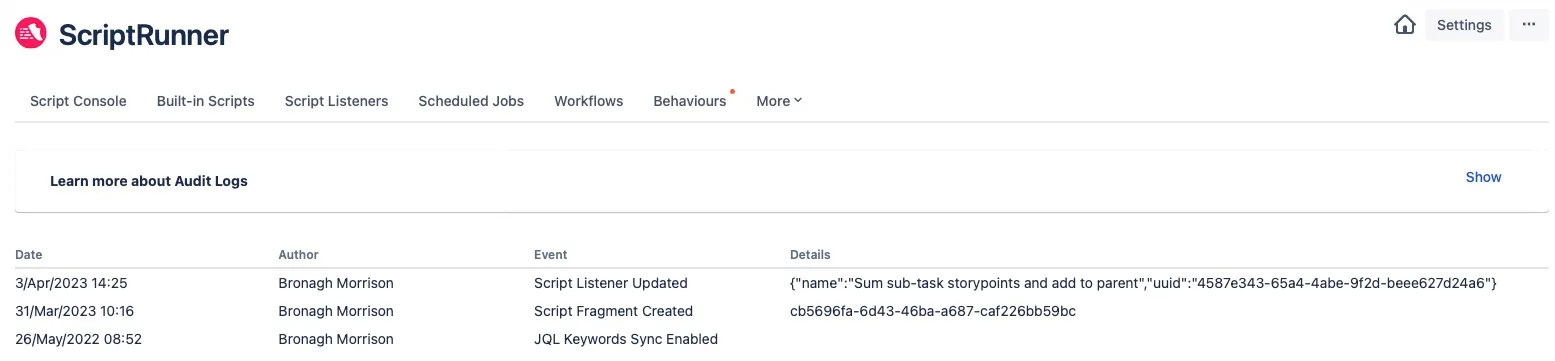Viewport: 1555px width, 361px height.
Task: Select date 3/Apr/2023 14:25
Action: click(x=72, y=283)
